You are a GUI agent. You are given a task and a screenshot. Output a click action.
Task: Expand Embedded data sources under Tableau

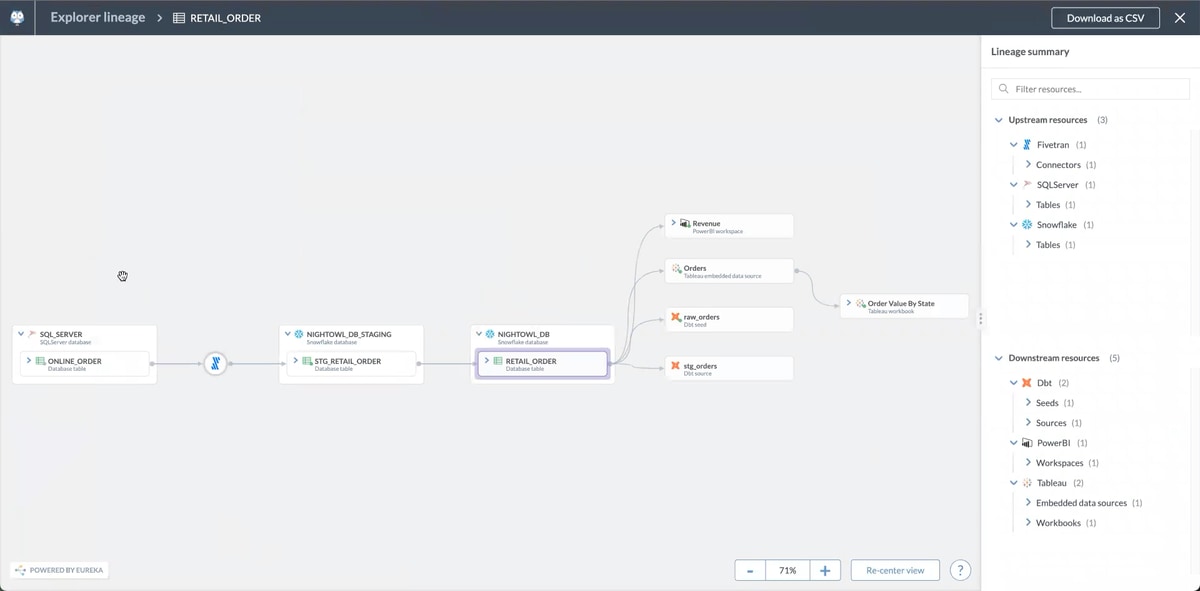1028,502
